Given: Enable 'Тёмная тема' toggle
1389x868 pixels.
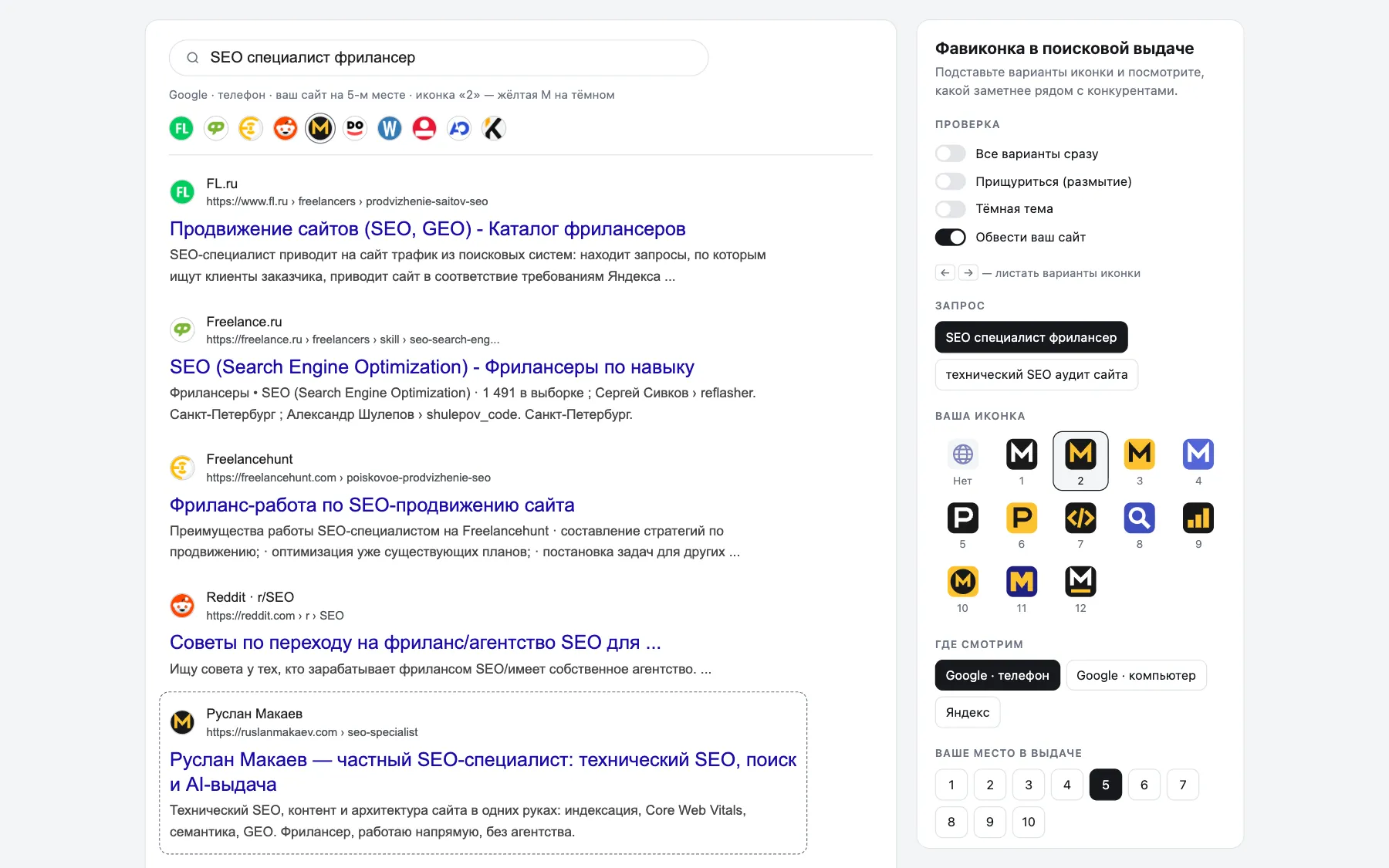Looking at the screenshot, I should tap(950, 209).
